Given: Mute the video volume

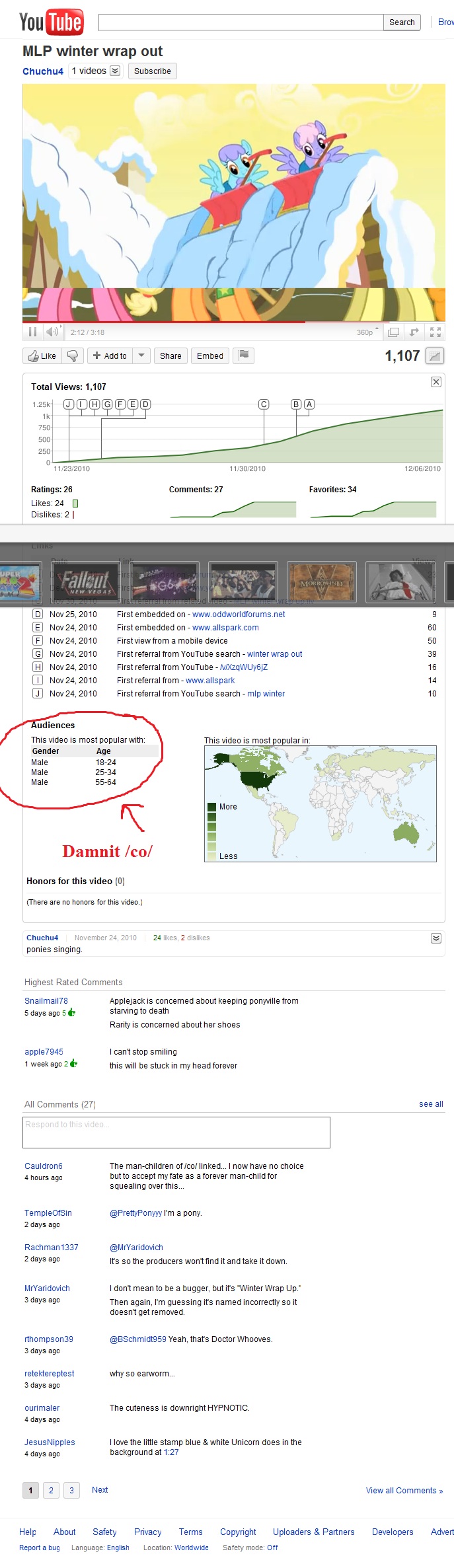Looking at the screenshot, I should [52, 332].
